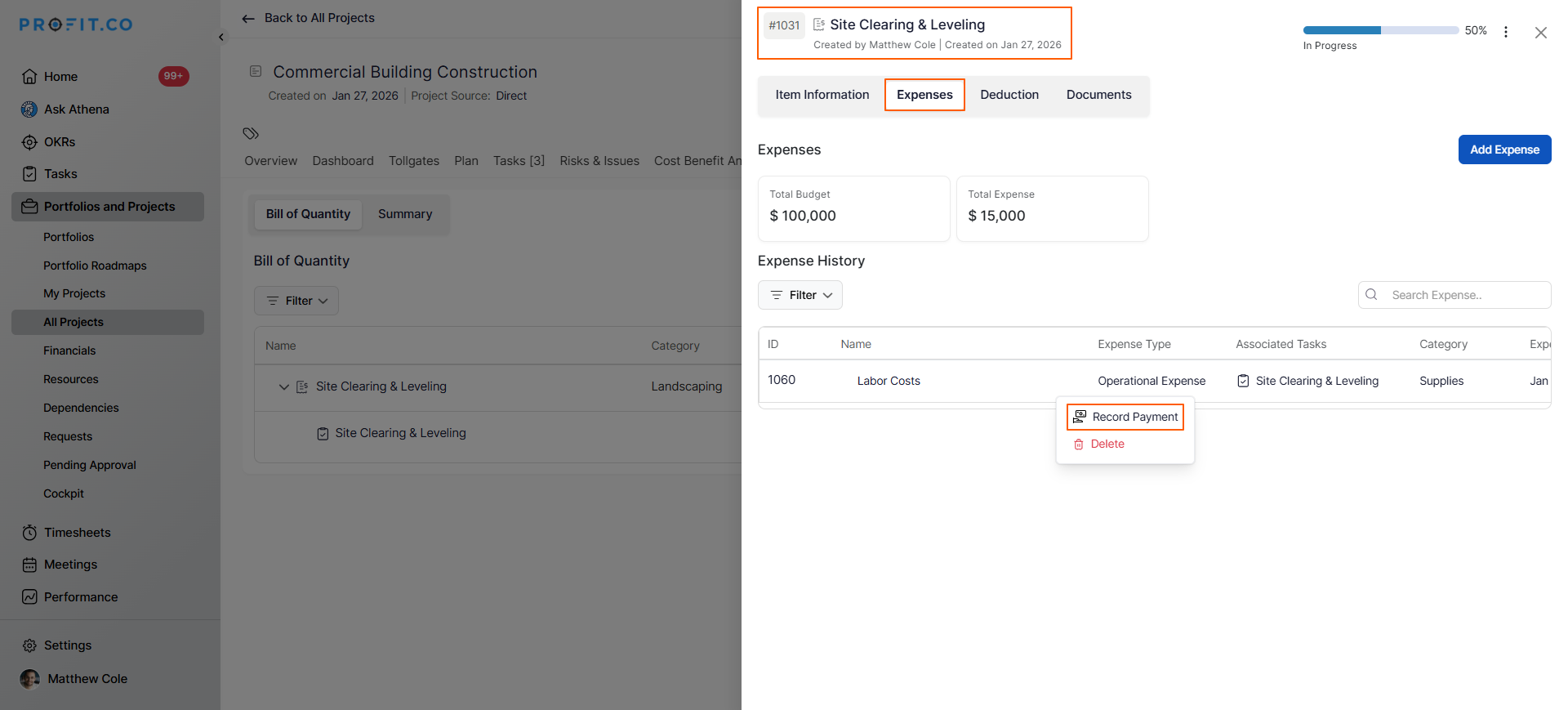This screenshot has height=710, width=1568.
Task: Switch to the Deduction tab
Action: pyautogui.click(x=1009, y=95)
